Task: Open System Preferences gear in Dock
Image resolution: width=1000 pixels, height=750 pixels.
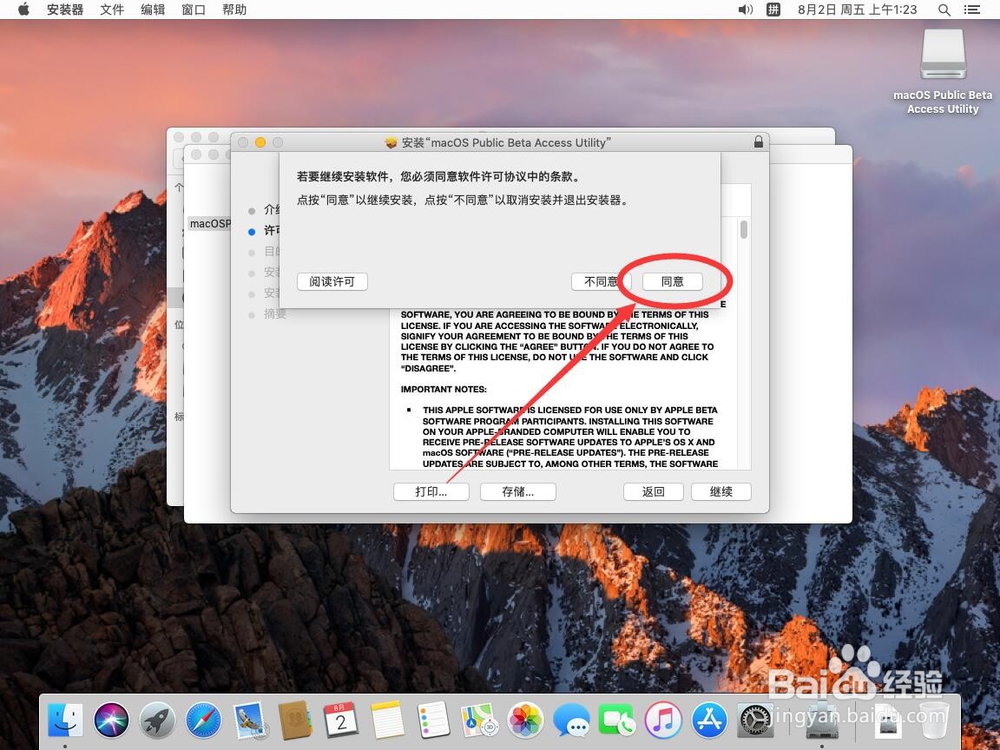Action: [755, 721]
